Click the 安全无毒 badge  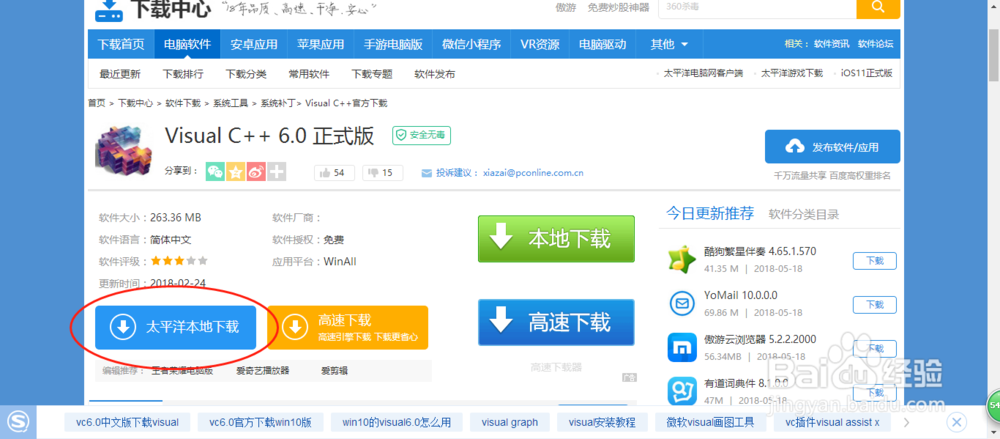pyautogui.click(x=422, y=135)
